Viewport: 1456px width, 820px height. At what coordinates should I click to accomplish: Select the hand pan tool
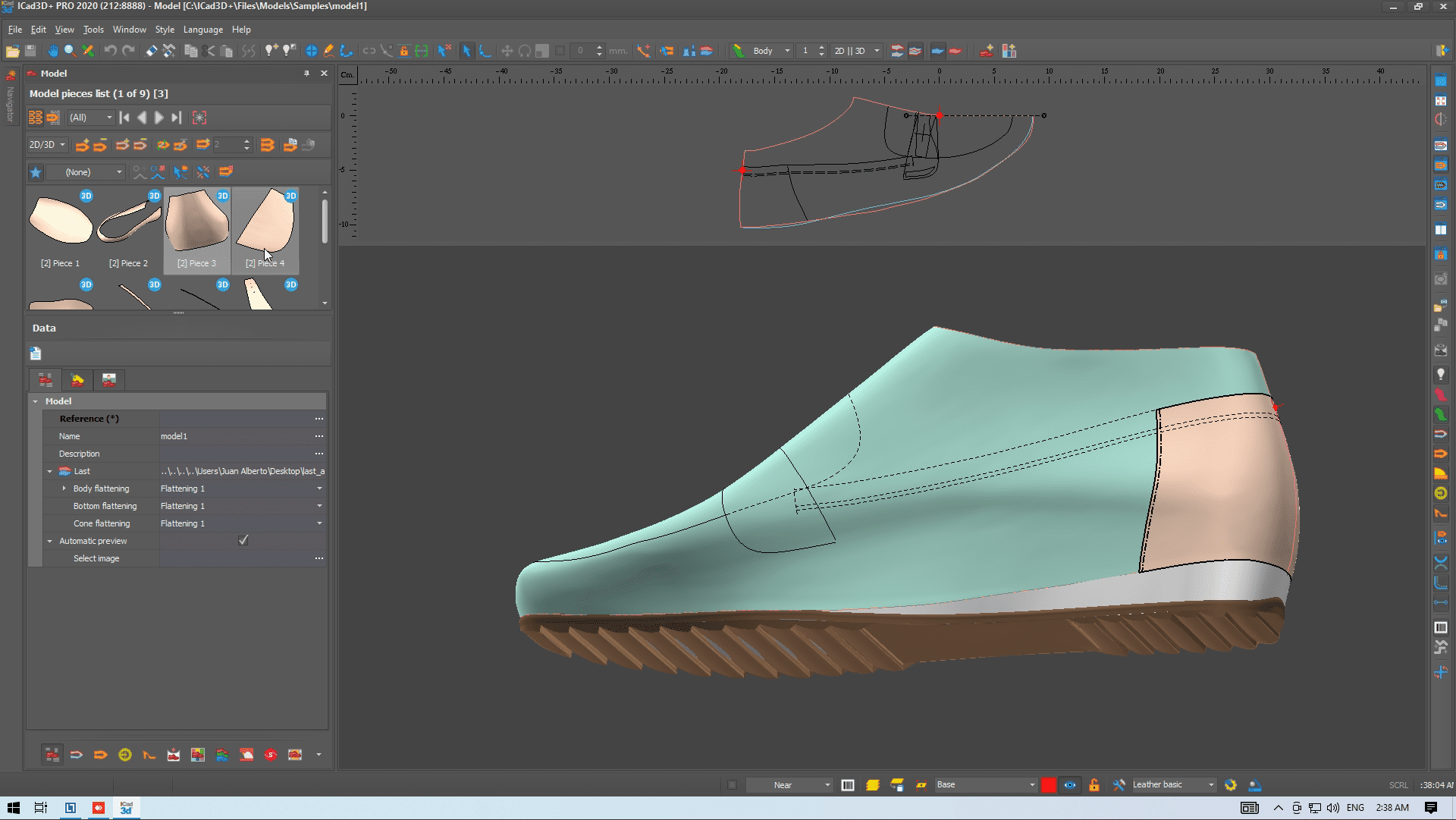[x=52, y=51]
